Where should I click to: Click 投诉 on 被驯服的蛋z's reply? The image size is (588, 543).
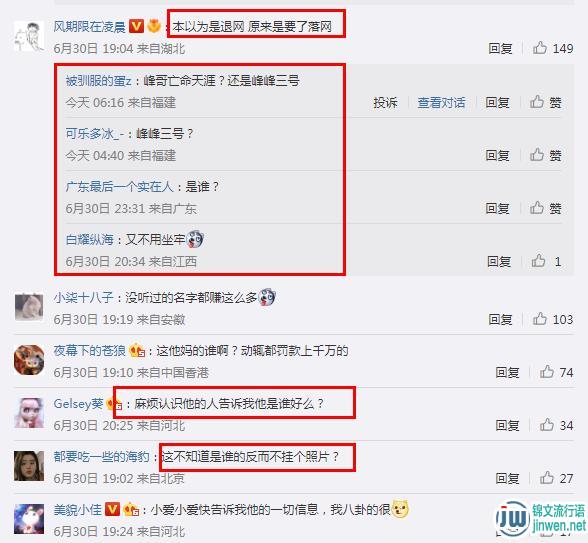[385, 102]
